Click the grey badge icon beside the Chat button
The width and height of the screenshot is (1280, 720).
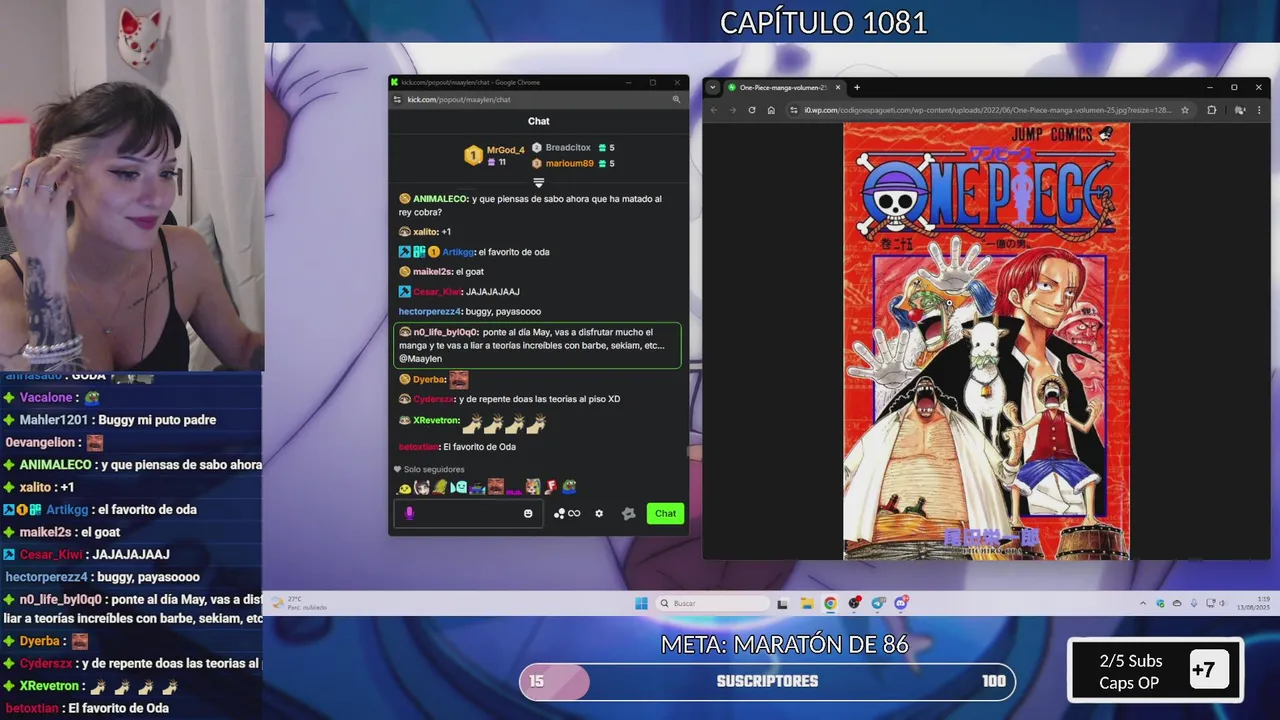pos(628,513)
